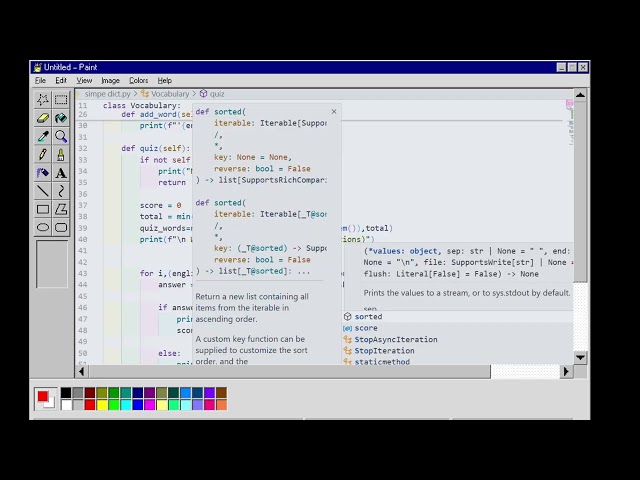Click the horizontal scrollbar right arrow
Viewport: 640px width, 480px height.
[x=566, y=371]
